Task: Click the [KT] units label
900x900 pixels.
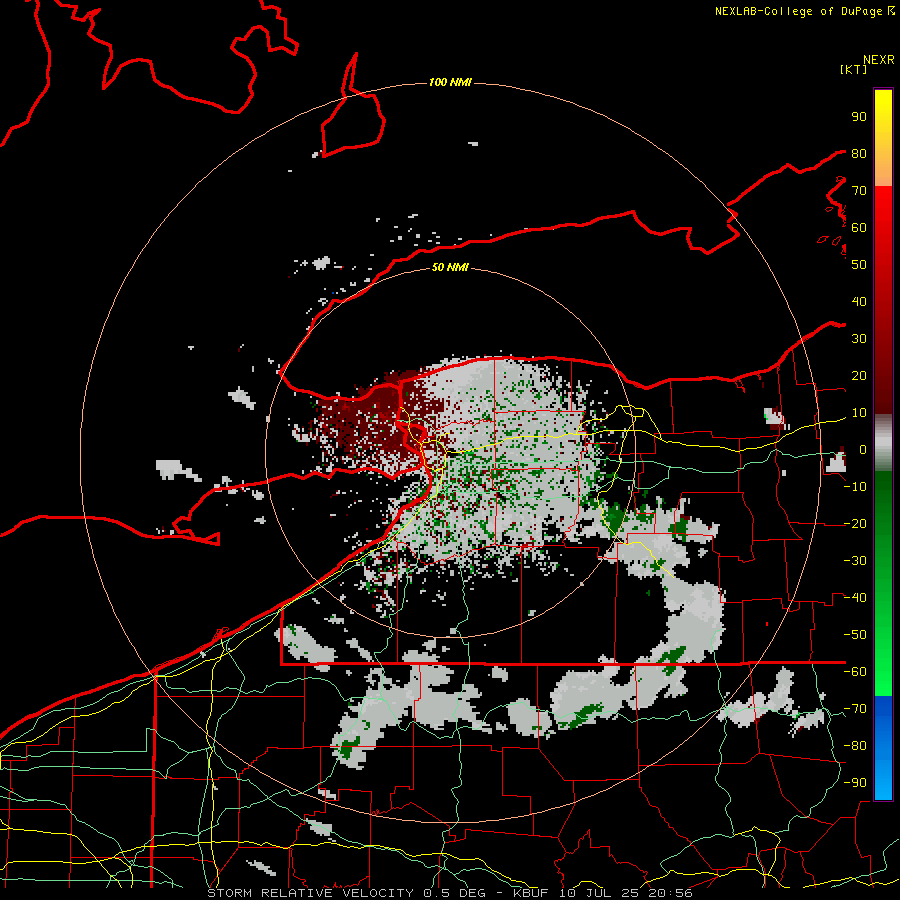Action: pyautogui.click(x=853, y=69)
